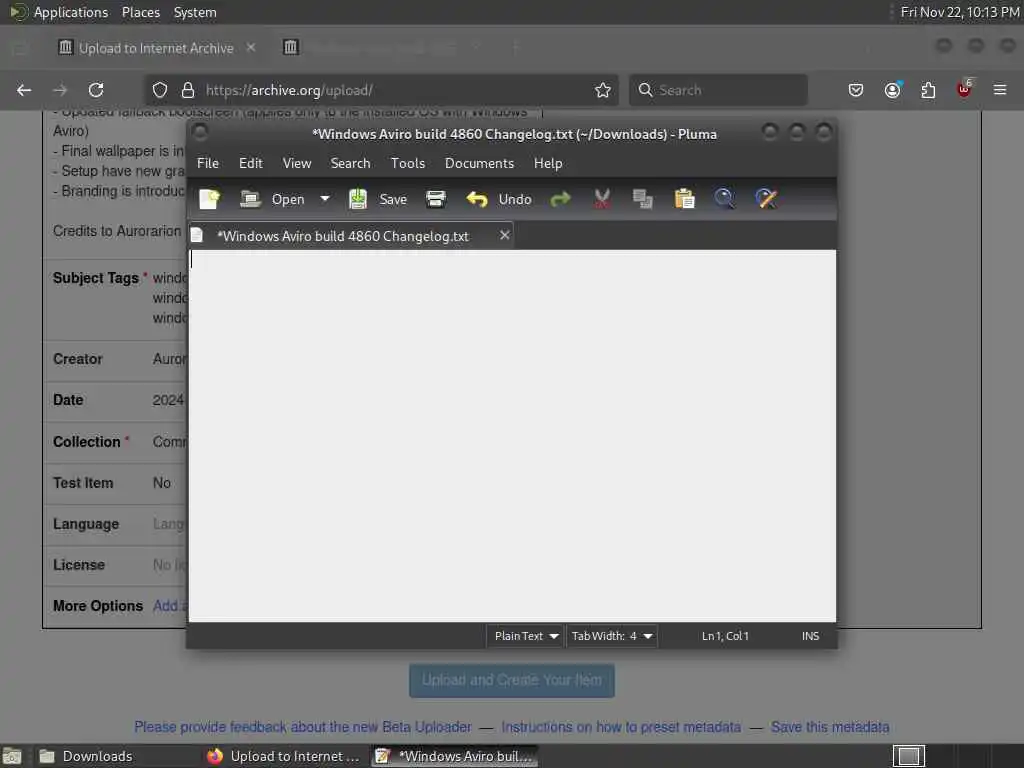Open the Extensions puzzle icon
This screenshot has height=768, width=1024.
pos(928,90)
